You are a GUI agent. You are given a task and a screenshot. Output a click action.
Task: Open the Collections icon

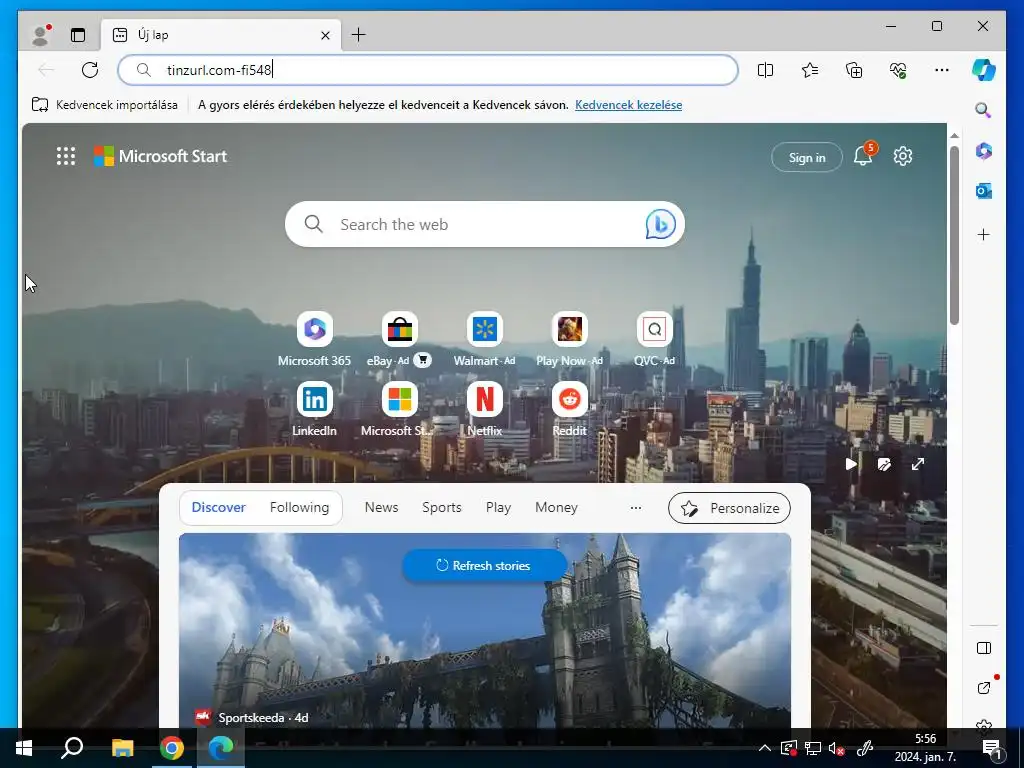[854, 70]
